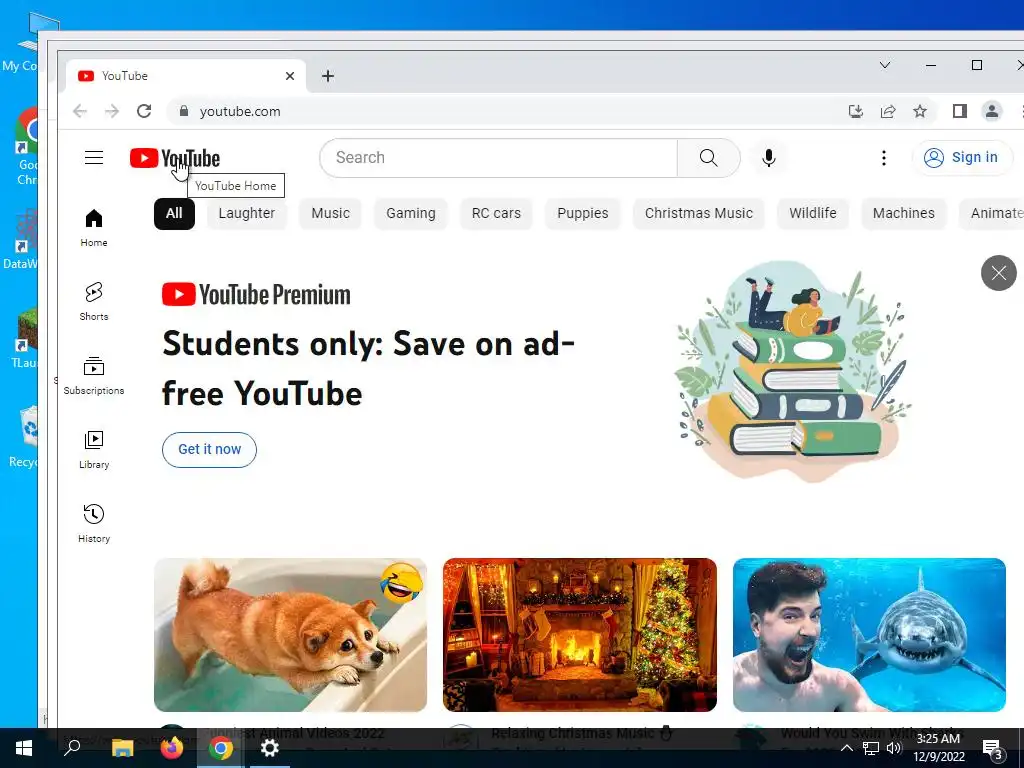Select the All filter chip

(174, 214)
